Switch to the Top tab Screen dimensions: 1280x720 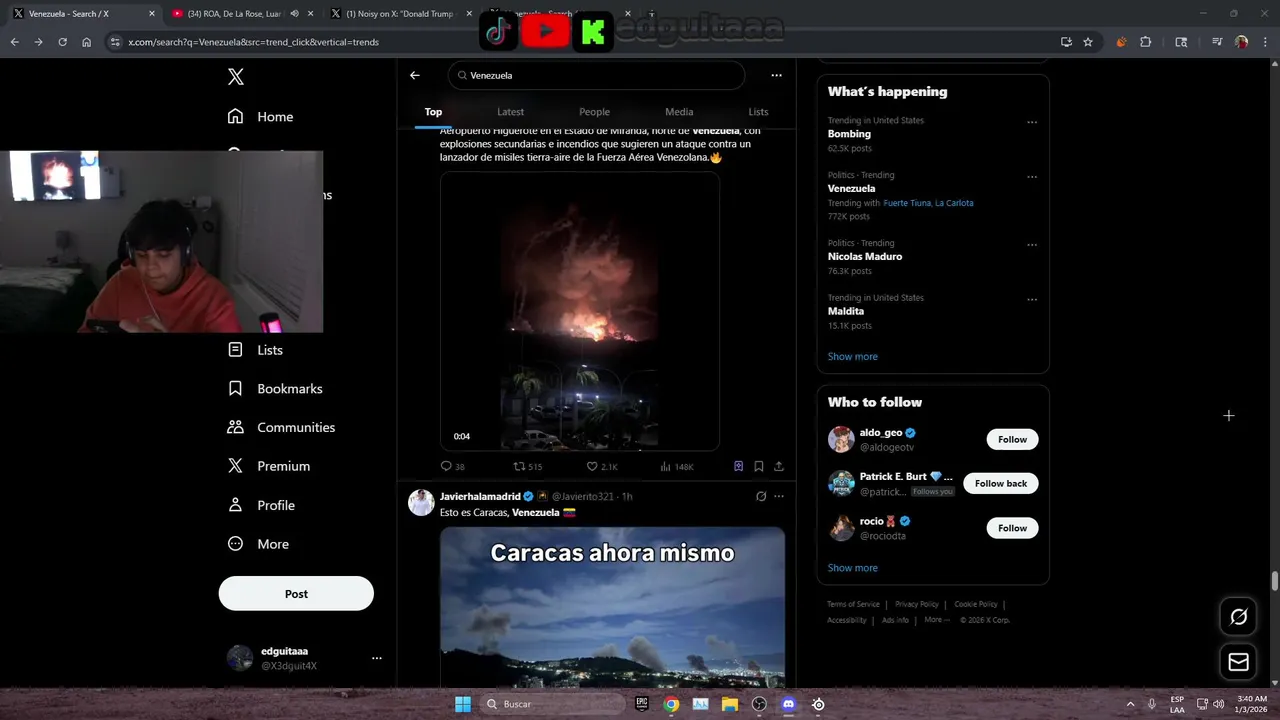tap(433, 112)
